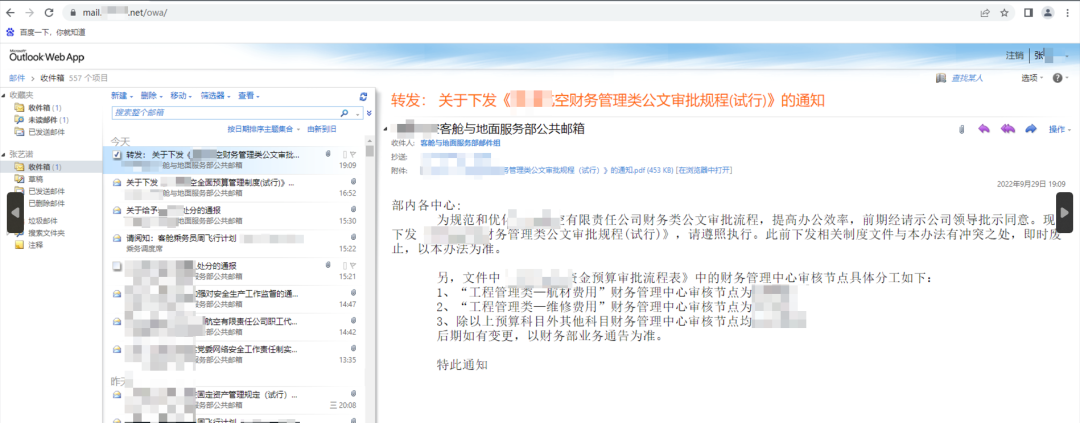Reply to the open message
The image size is (1080, 423).
pos(984,129)
